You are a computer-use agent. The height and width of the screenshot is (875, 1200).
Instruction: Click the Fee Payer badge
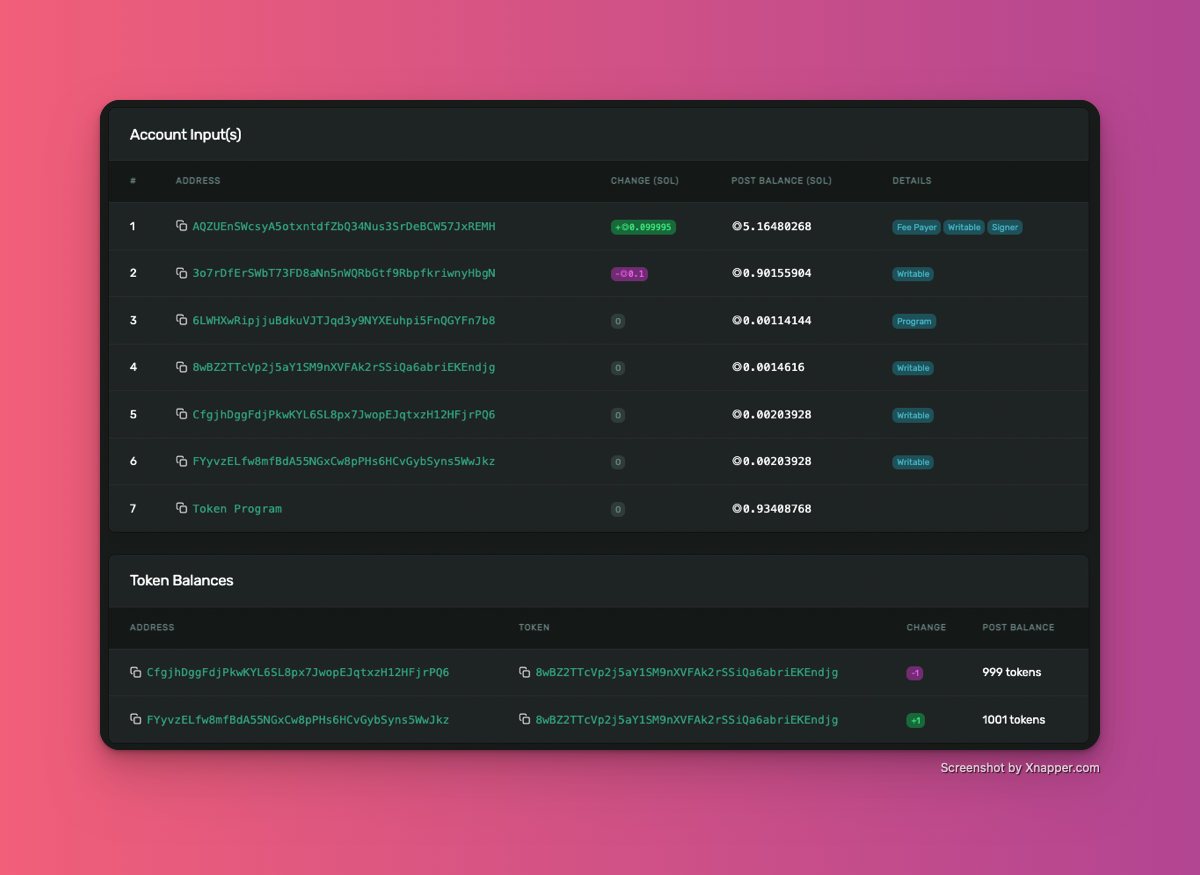[917, 227]
